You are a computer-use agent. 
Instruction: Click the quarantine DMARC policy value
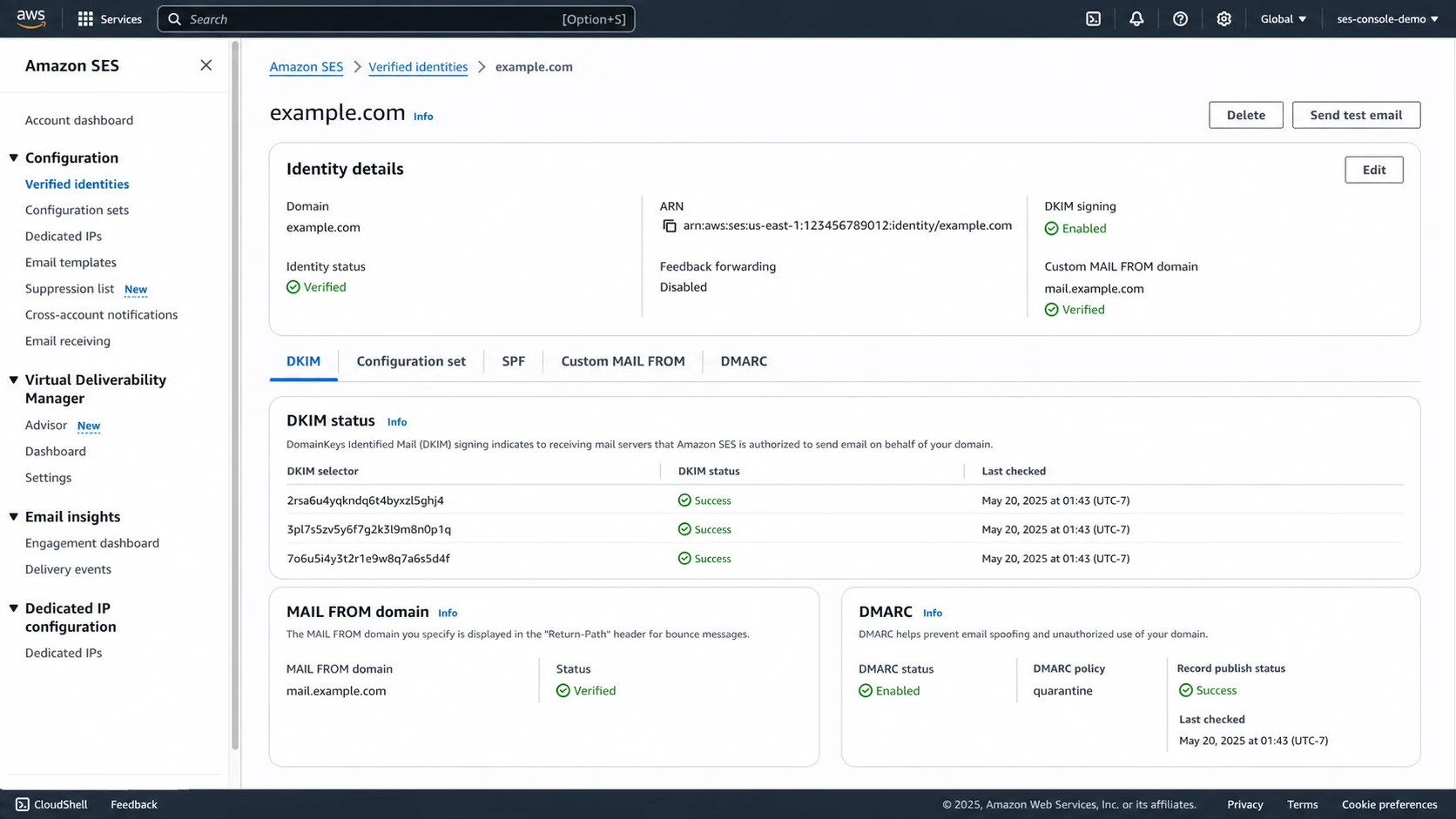[x=1062, y=691]
